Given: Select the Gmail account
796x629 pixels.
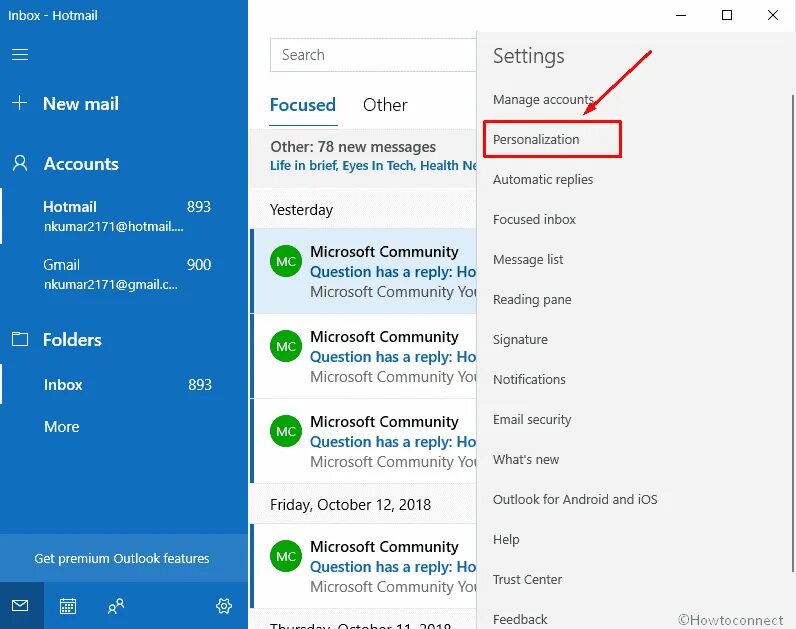Looking at the screenshot, I should (x=124, y=274).
